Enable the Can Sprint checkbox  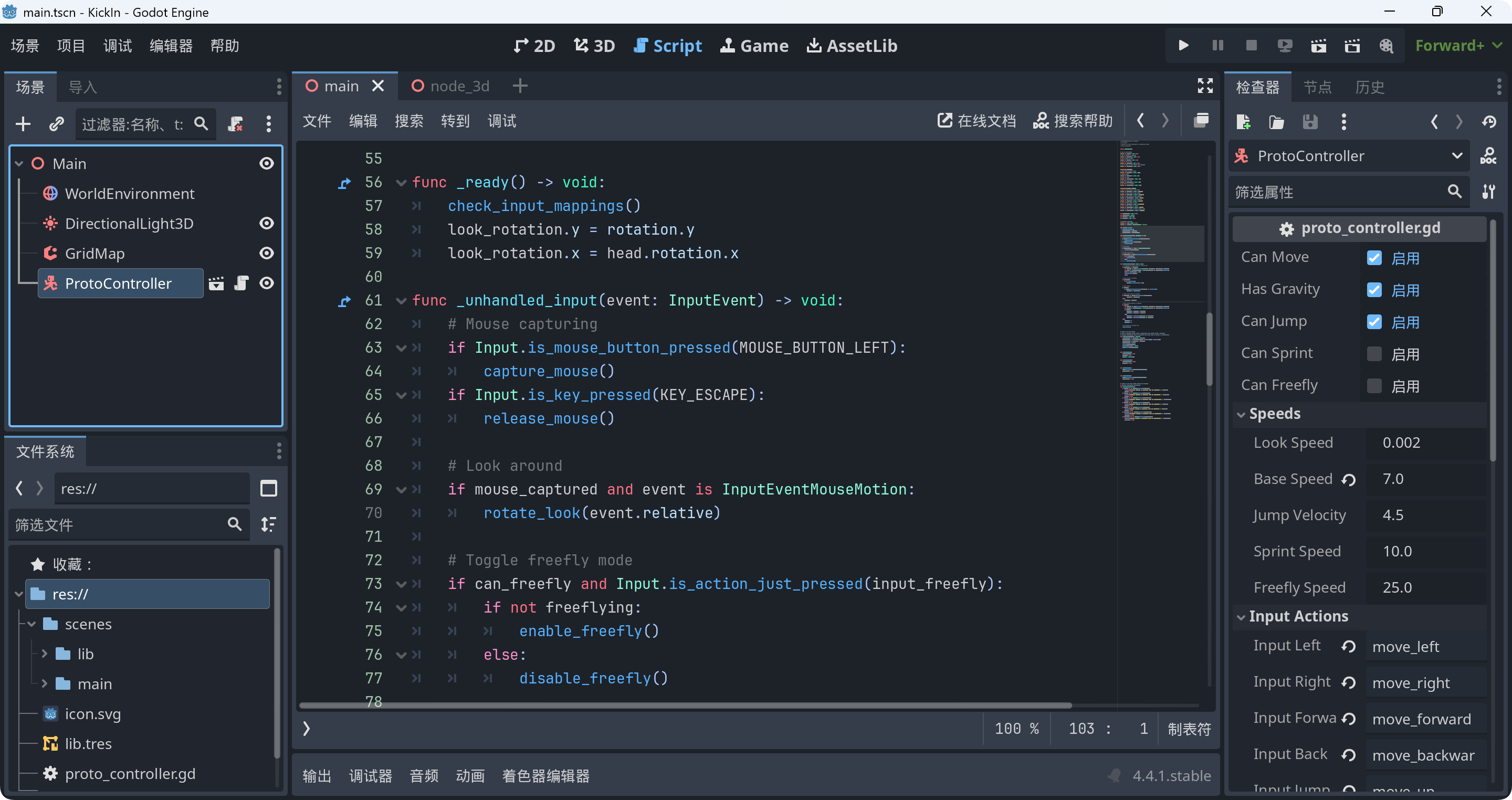[x=1374, y=354]
